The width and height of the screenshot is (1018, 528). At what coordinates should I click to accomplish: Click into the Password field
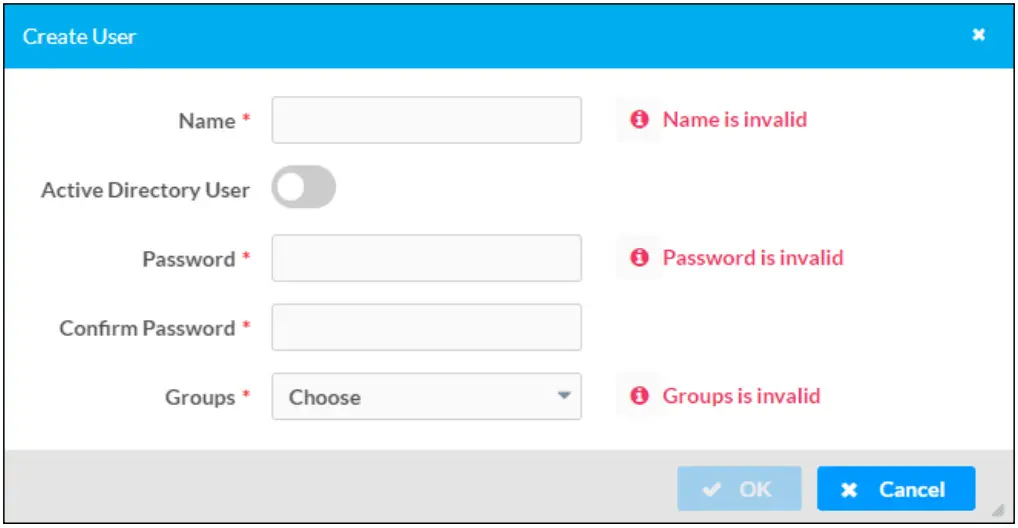pyautogui.click(x=426, y=258)
